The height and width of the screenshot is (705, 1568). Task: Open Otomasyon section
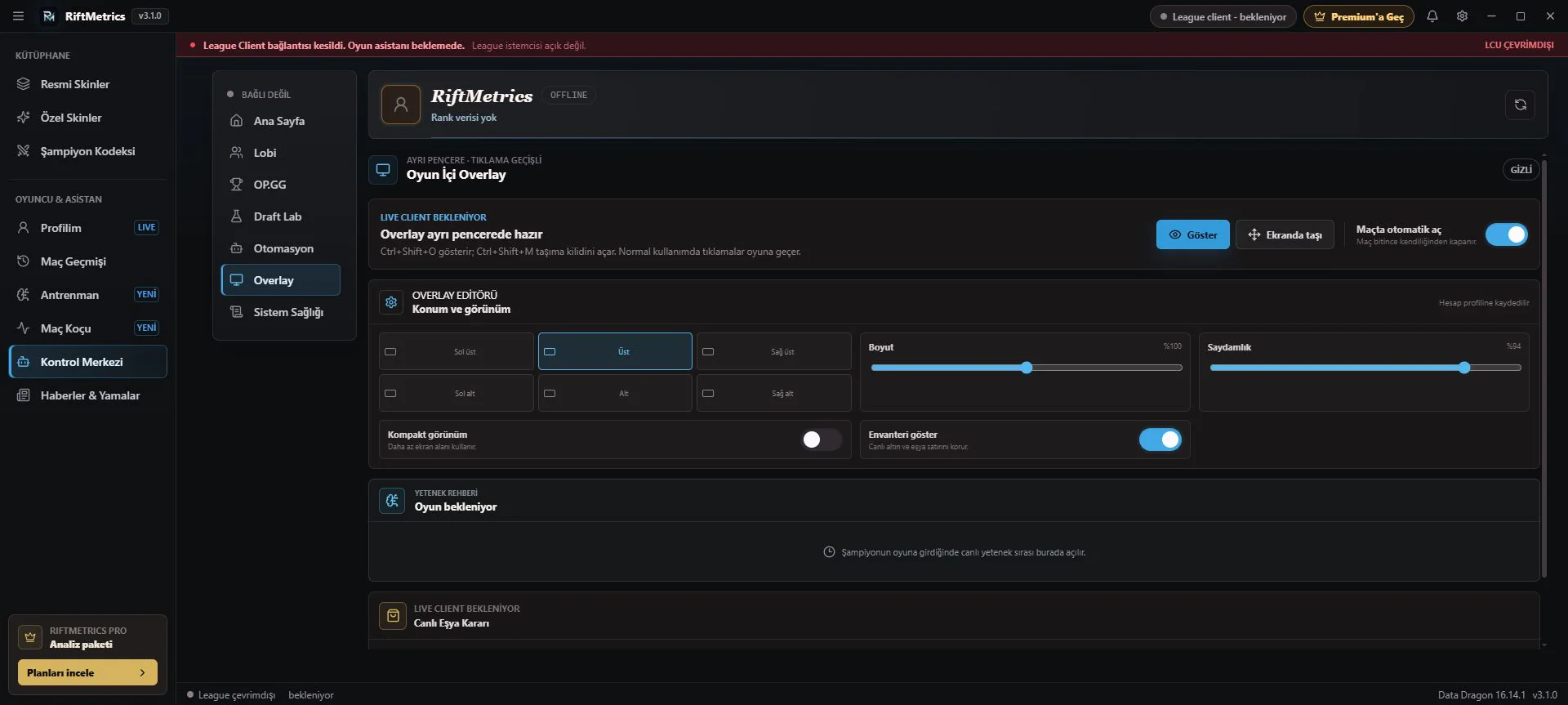pyautogui.click(x=281, y=248)
